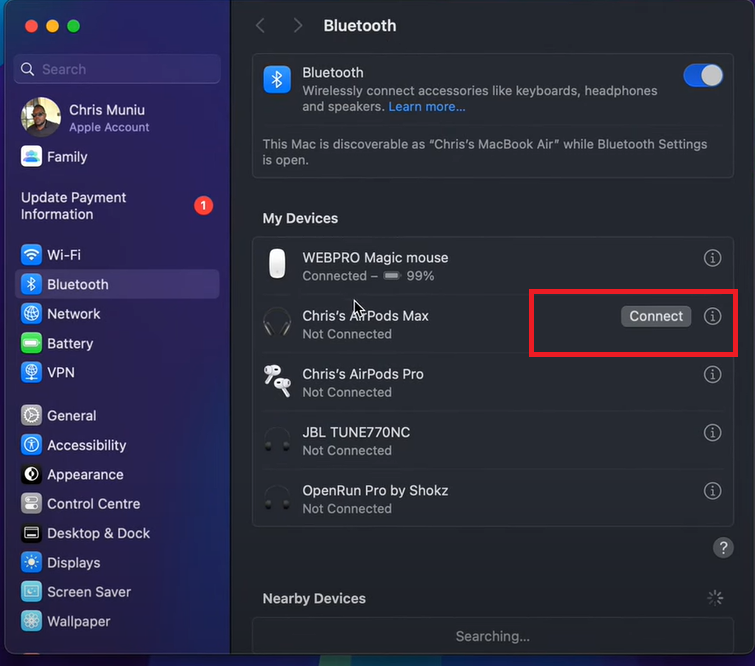755x666 pixels.
Task: Show info for Chris's AirPods Max
Action: click(x=712, y=316)
